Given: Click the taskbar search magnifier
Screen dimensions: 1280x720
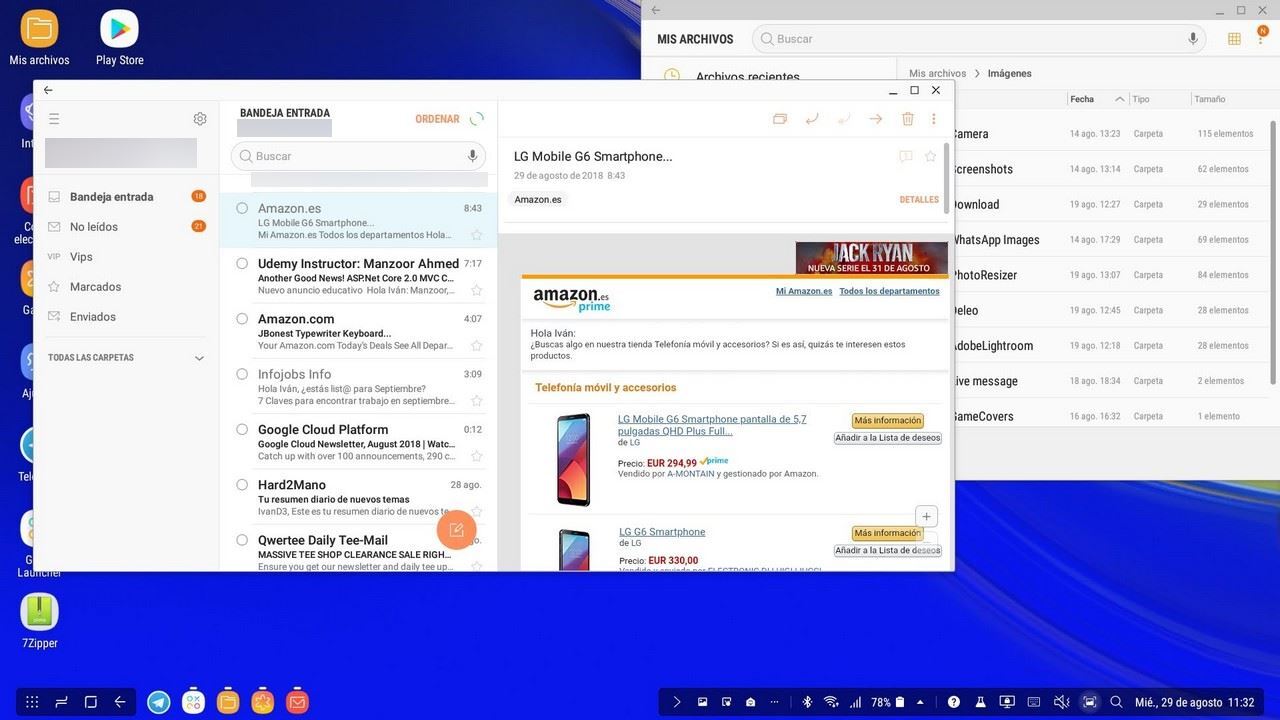Looking at the screenshot, I should pos(1116,702).
